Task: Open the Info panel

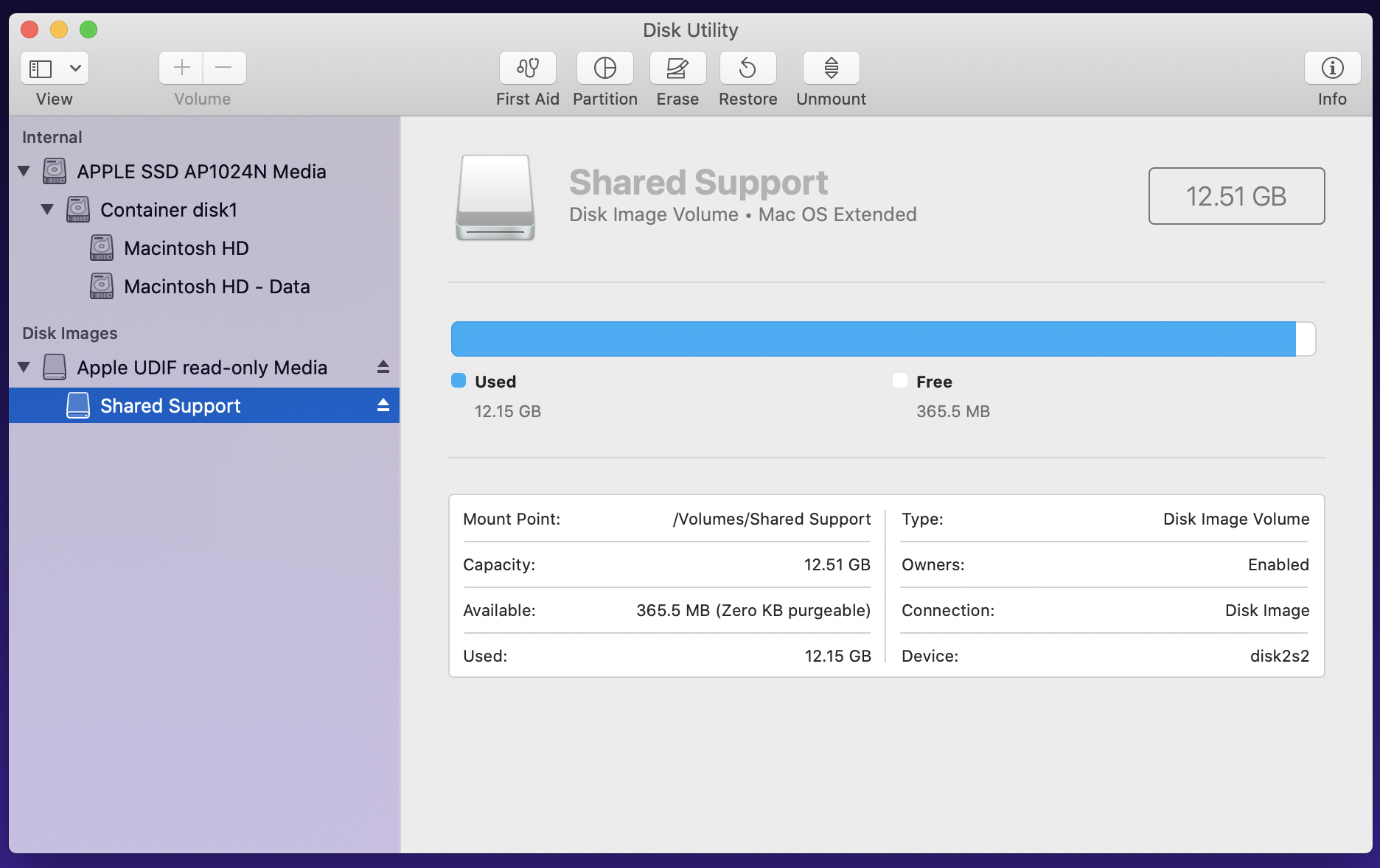Action: point(1332,68)
